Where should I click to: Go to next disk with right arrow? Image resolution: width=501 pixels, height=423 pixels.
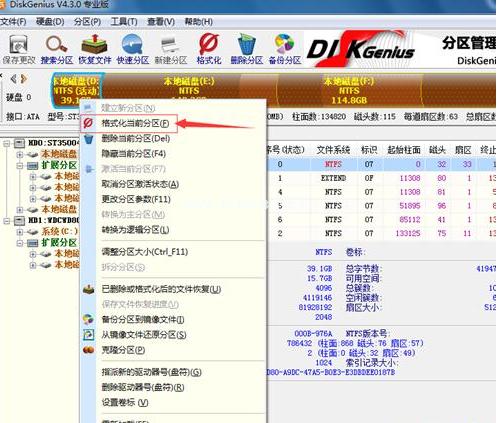coord(24,79)
